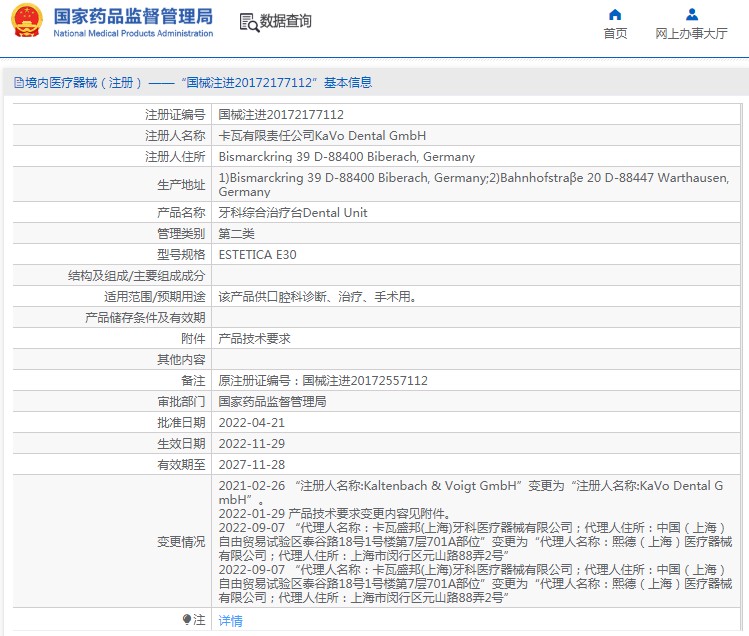The height and width of the screenshot is (636, 749).
Task: Click the 首页 home icon
Action: (x=615, y=14)
